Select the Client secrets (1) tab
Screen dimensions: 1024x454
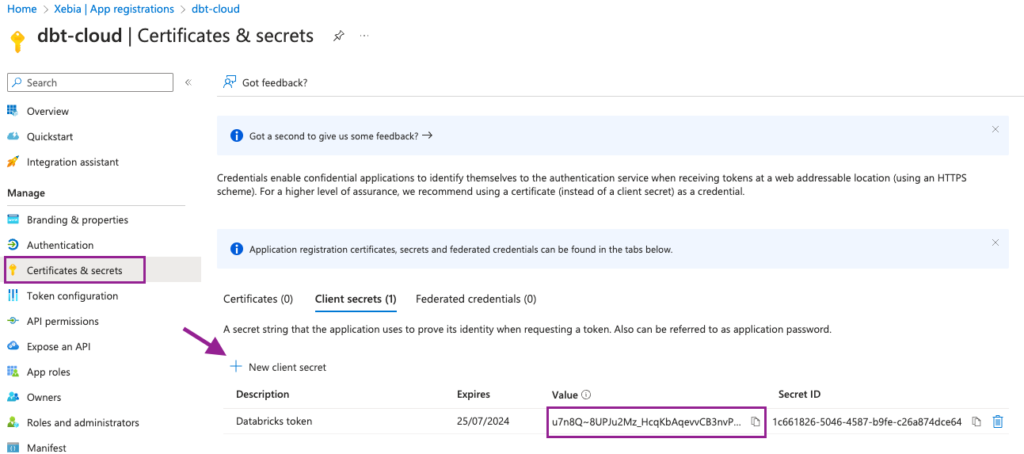point(355,299)
